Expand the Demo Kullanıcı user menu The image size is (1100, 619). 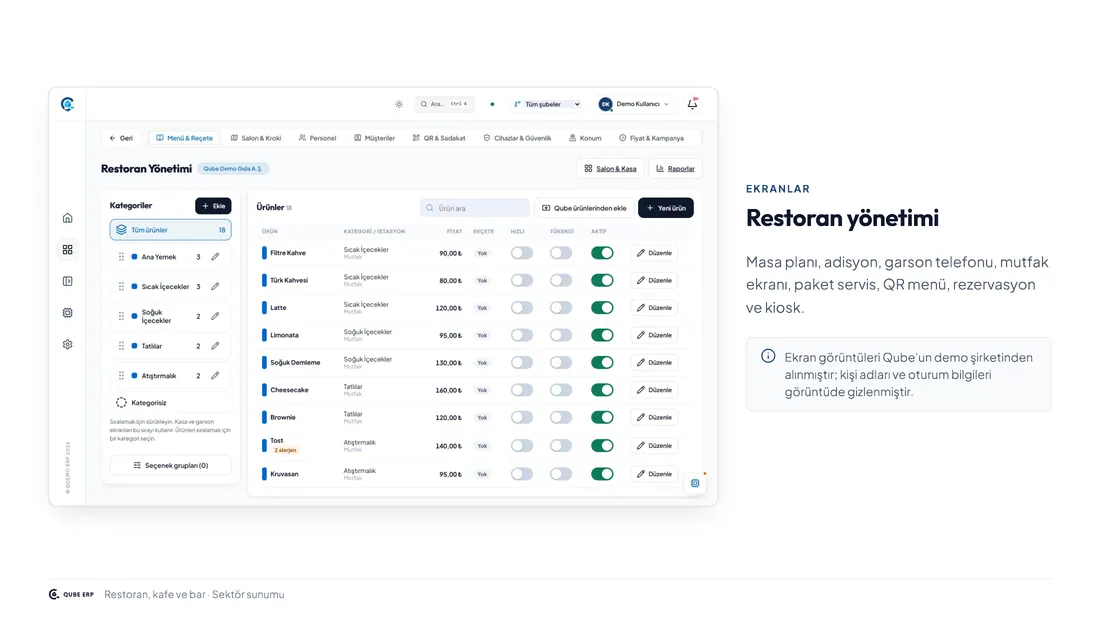pos(634,105)
